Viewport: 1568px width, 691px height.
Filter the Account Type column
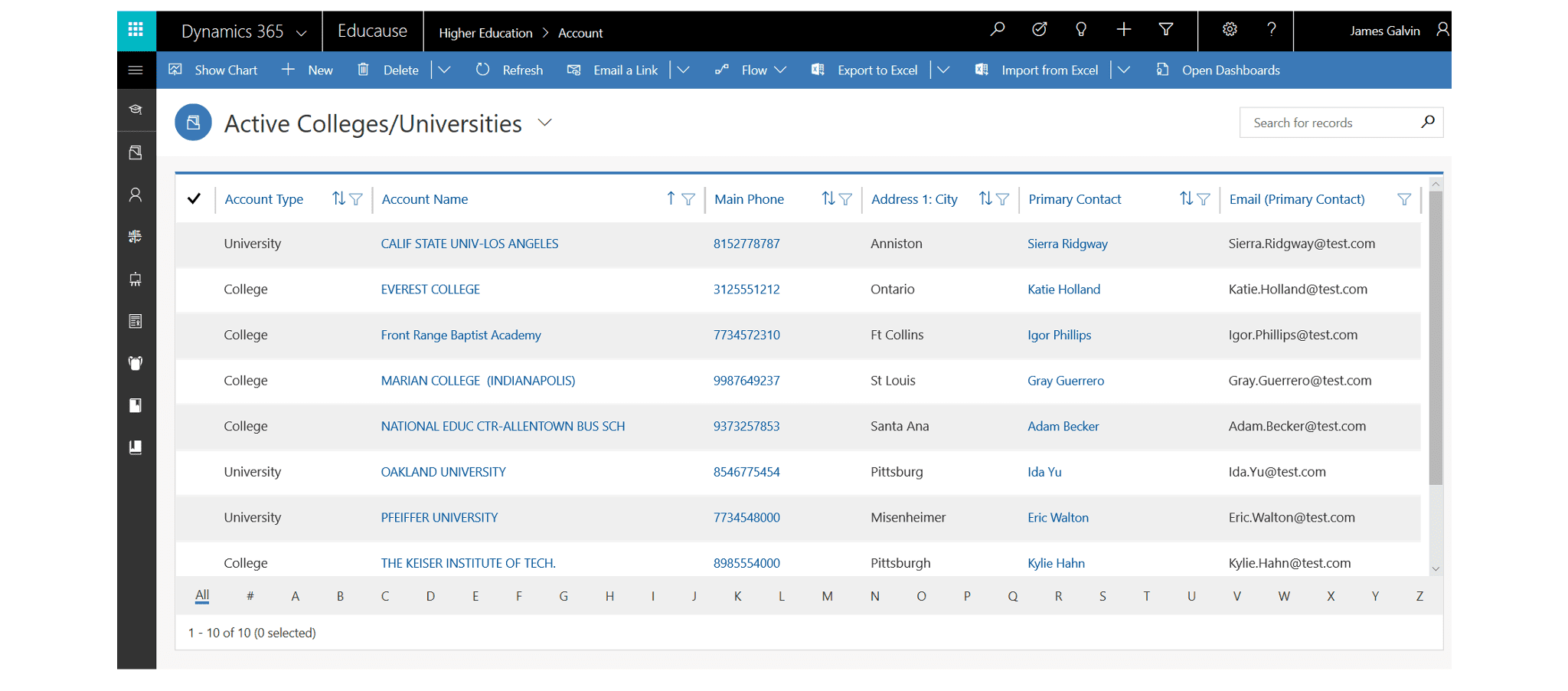click(356, 199)
